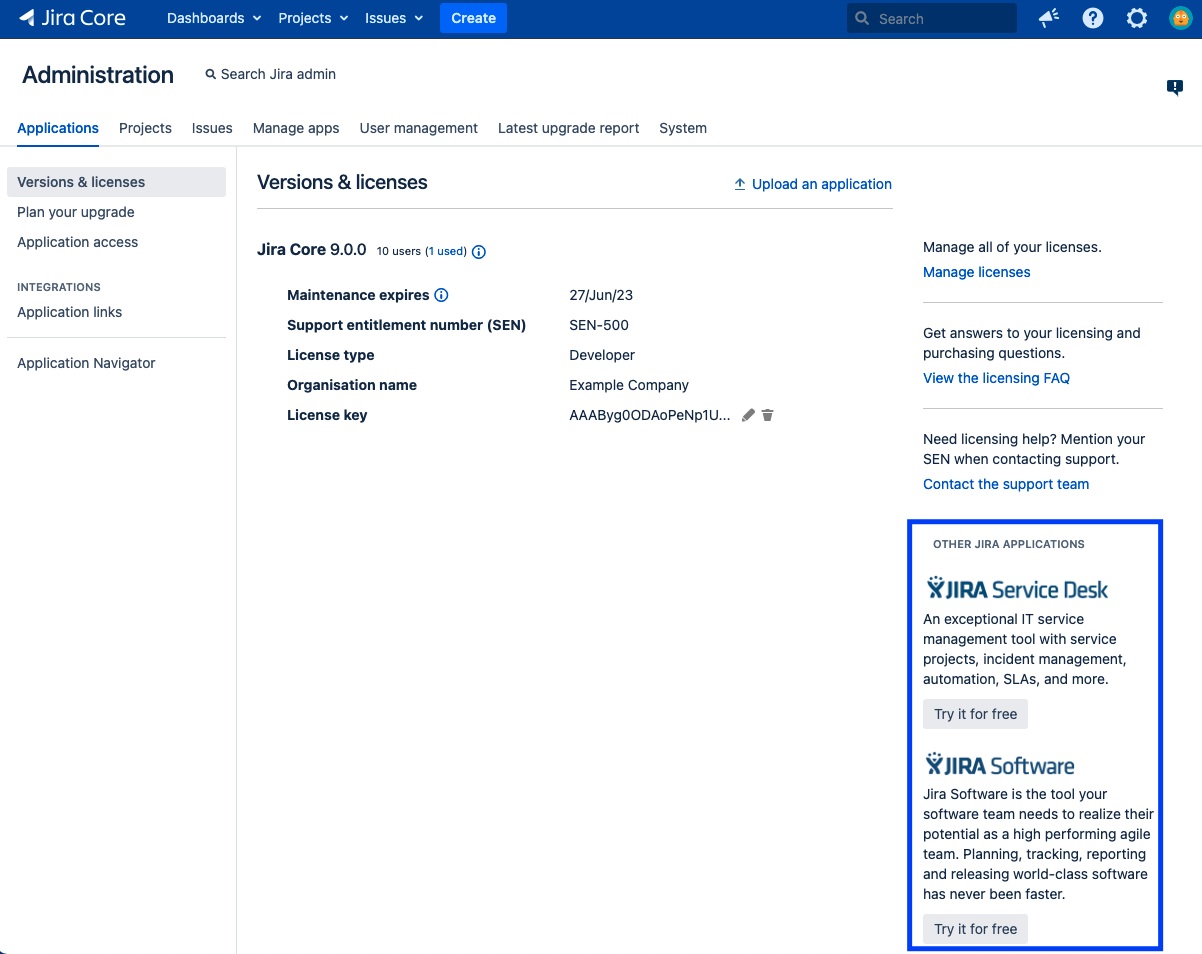This screenshot has width=1202, height=954.
Task: Expand the Issues dropdown in top bar
Action: tap(394, 18)
